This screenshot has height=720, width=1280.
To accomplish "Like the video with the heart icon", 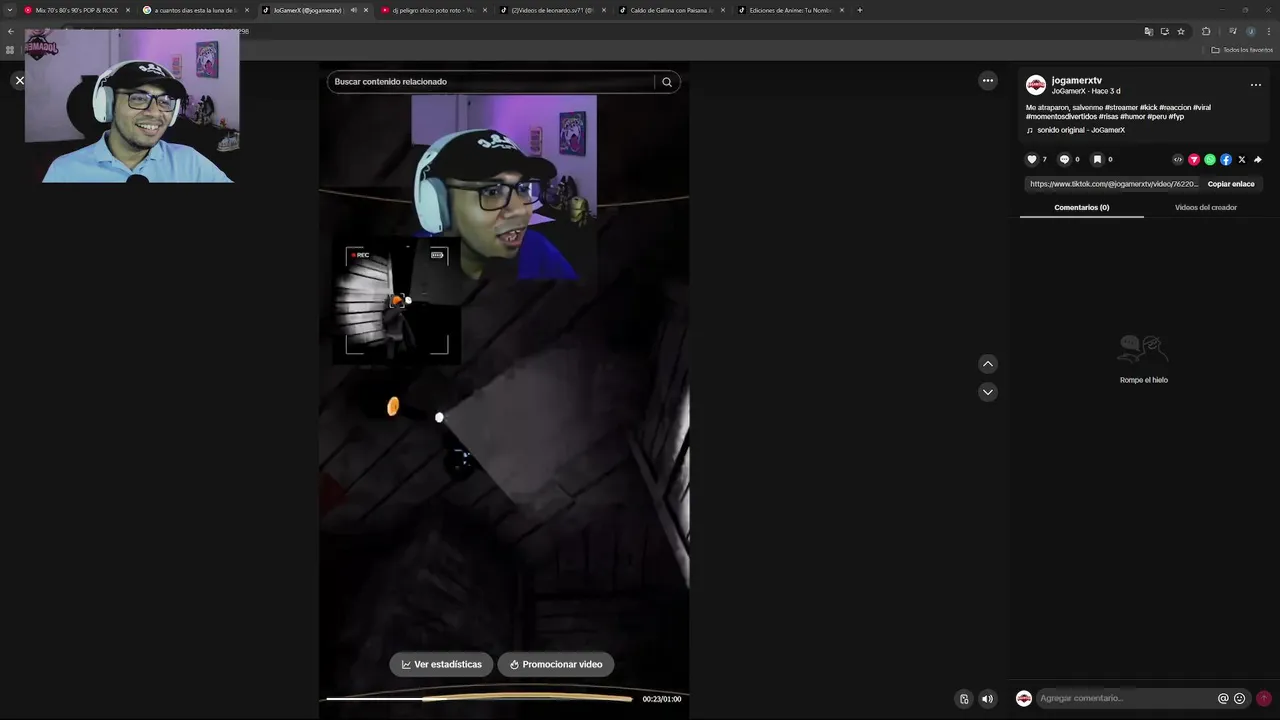I will click(1032, 159).
